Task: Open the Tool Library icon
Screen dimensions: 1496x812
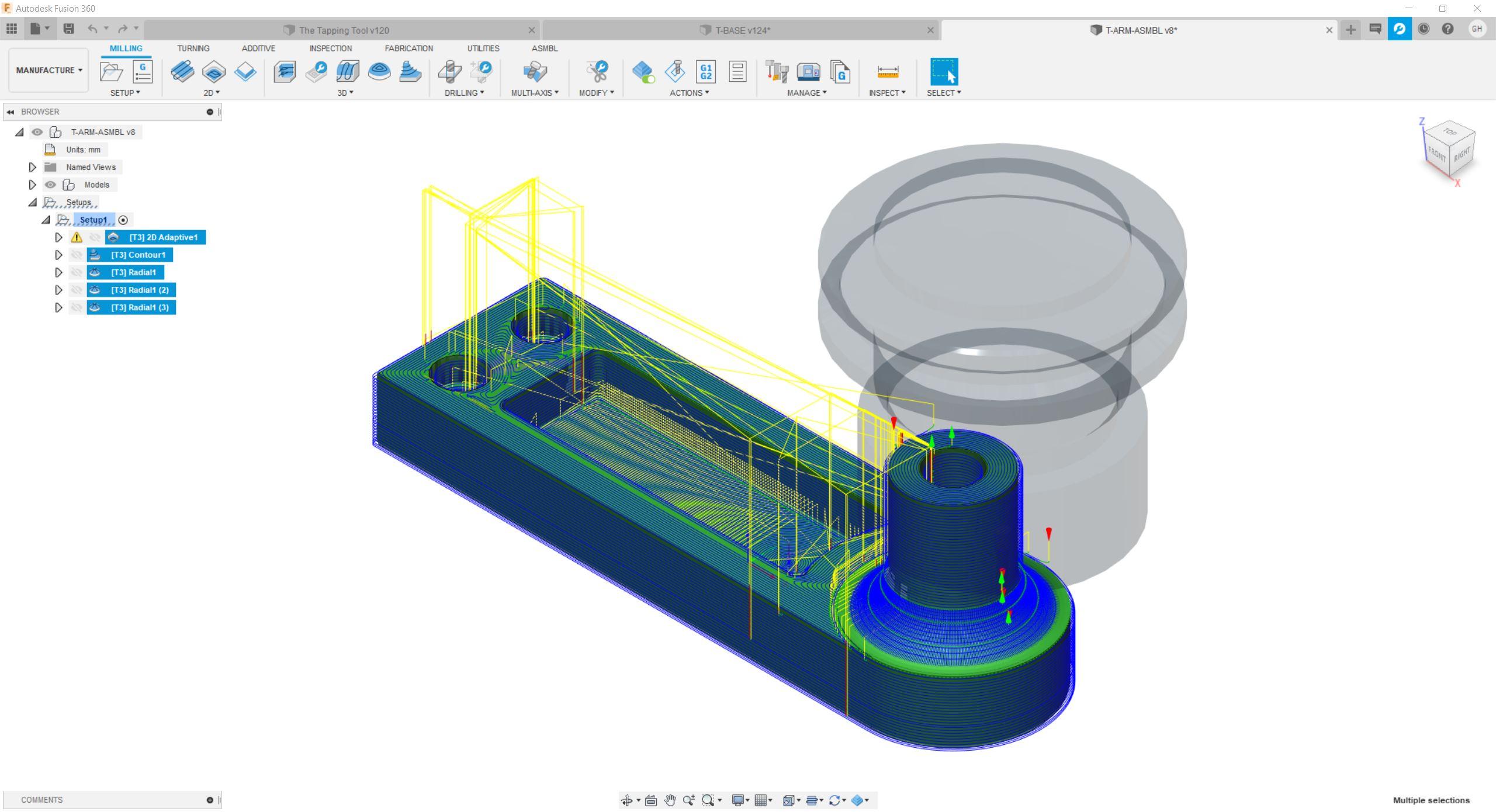Action: pyautogui.click(x=777, y=72)
